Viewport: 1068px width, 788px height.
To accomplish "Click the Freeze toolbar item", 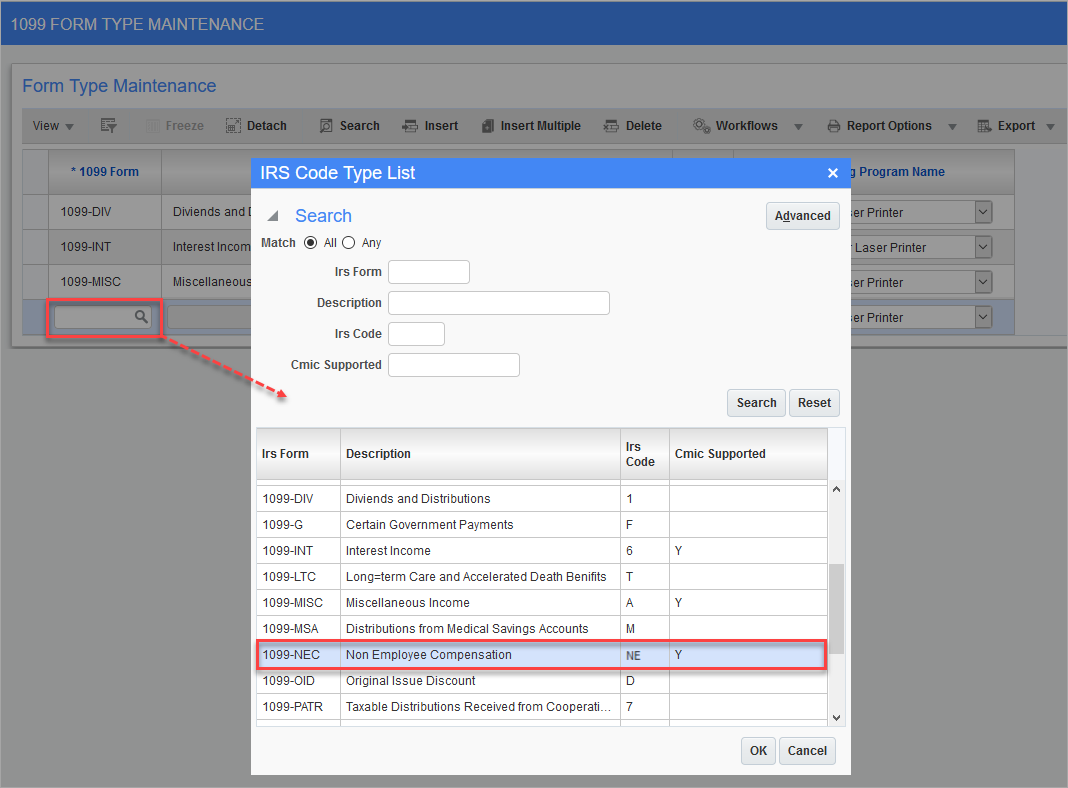I will (175, 126).
